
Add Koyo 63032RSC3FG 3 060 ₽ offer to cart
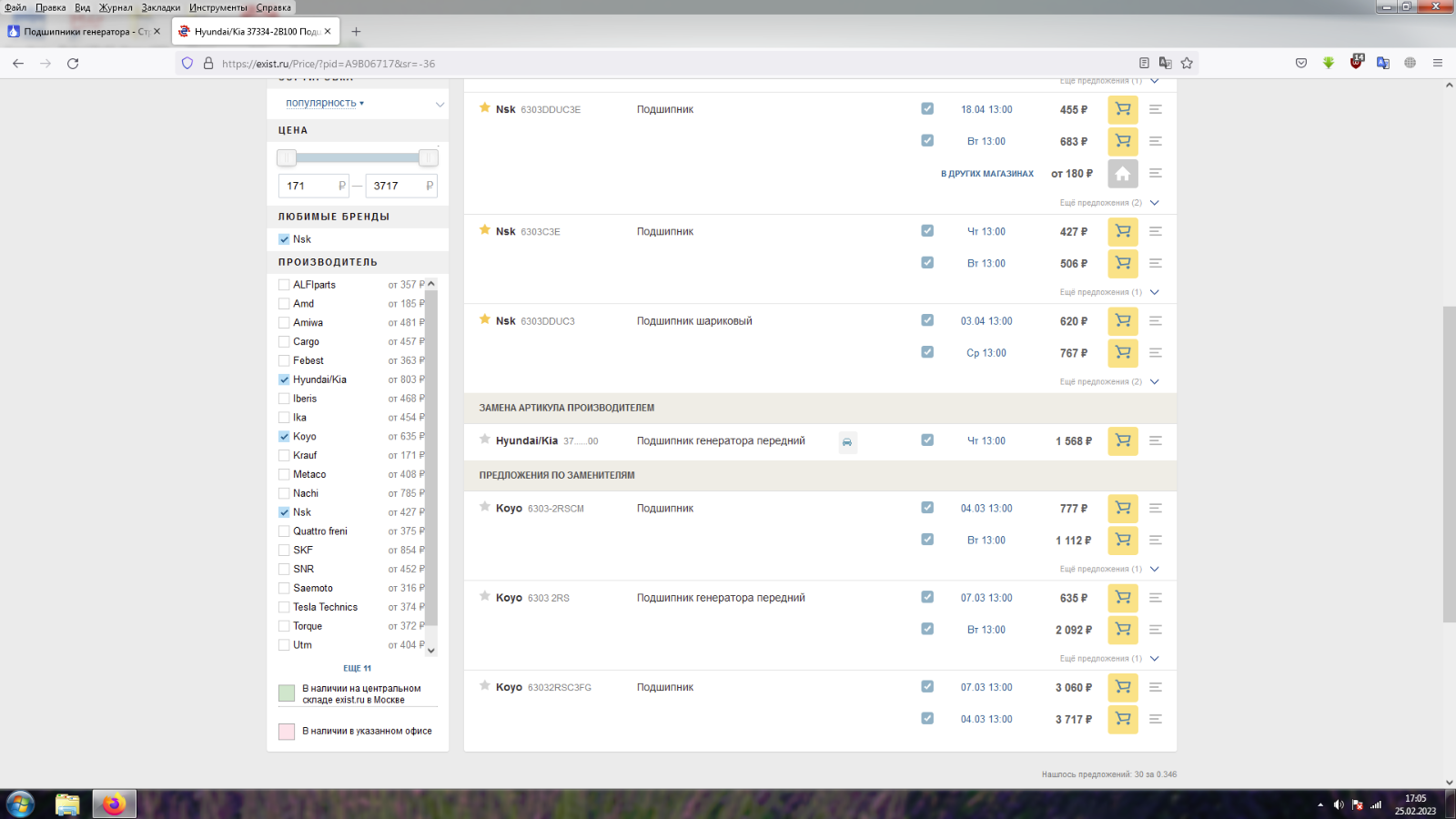[x=1123, y=687]
